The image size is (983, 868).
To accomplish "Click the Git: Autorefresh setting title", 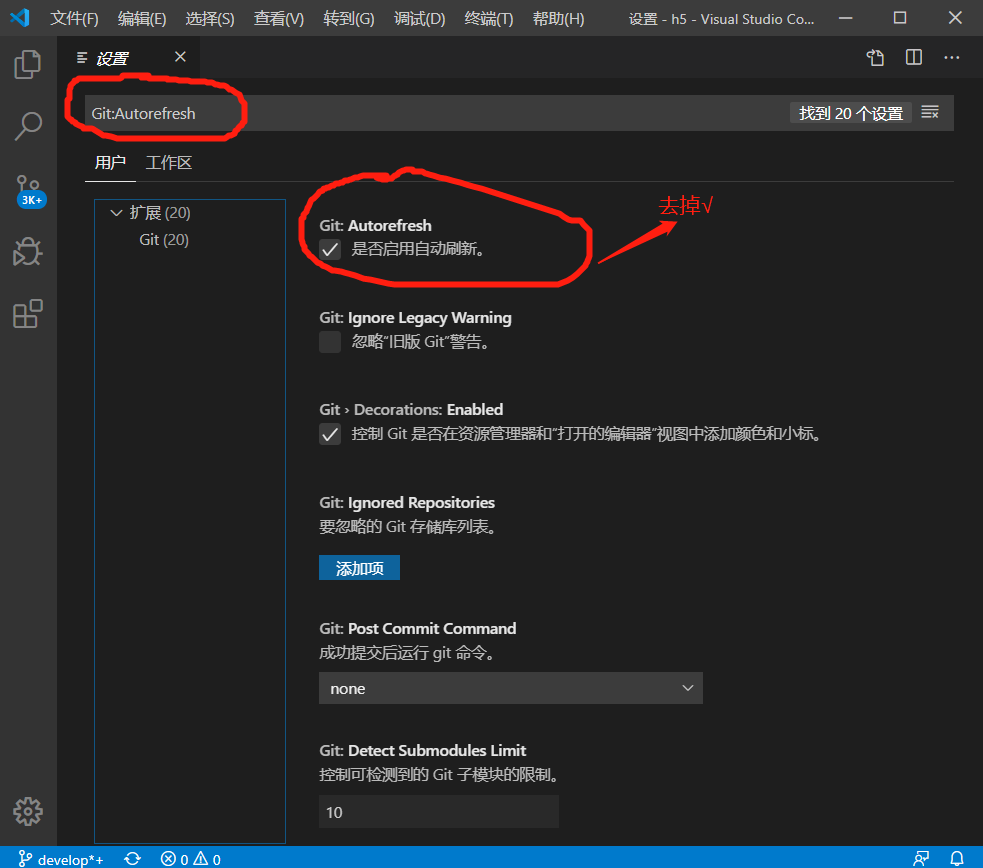I will (376, 226).
